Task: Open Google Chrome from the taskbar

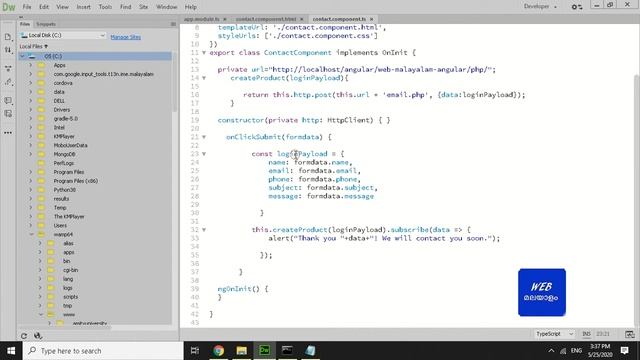Action: pos(218,351)
